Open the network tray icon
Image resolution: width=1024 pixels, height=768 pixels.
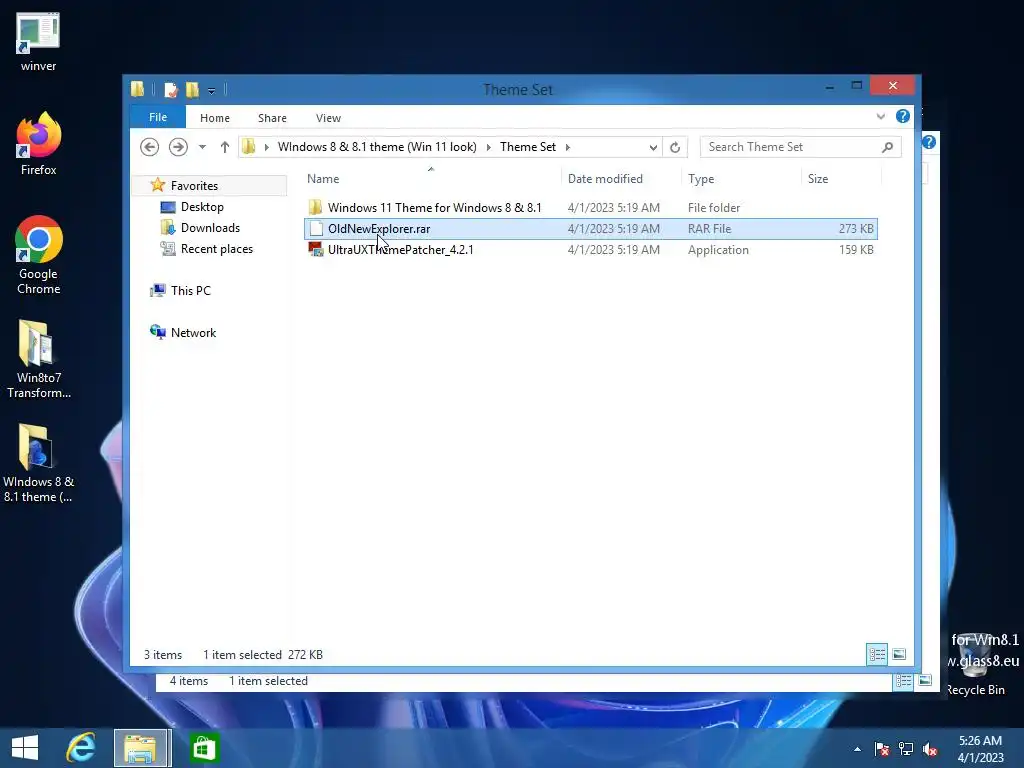[x=906, y=749]
